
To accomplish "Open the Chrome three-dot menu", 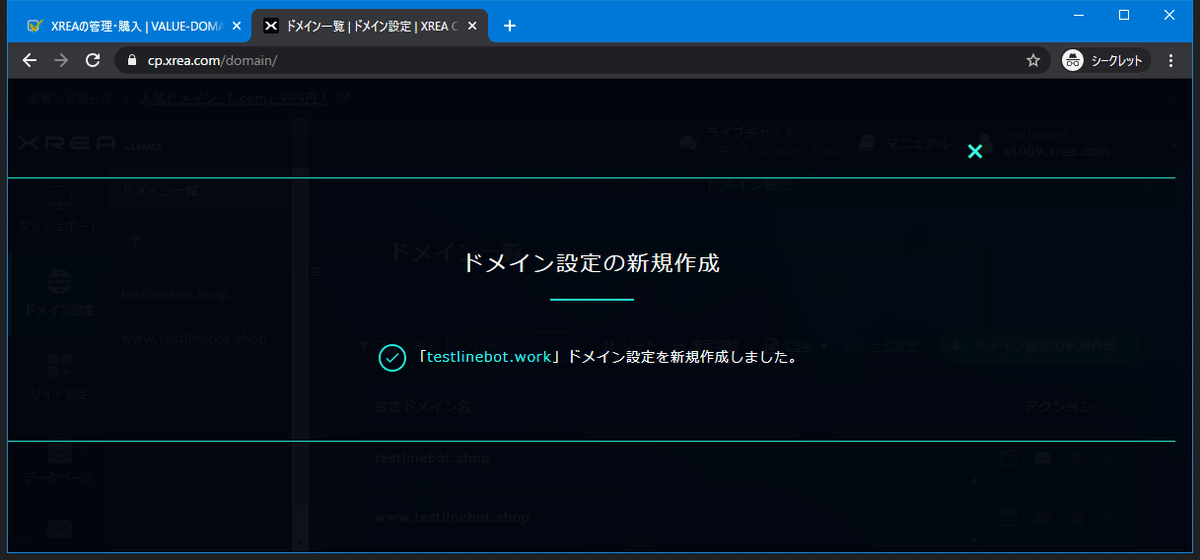I will (1171, 60).
